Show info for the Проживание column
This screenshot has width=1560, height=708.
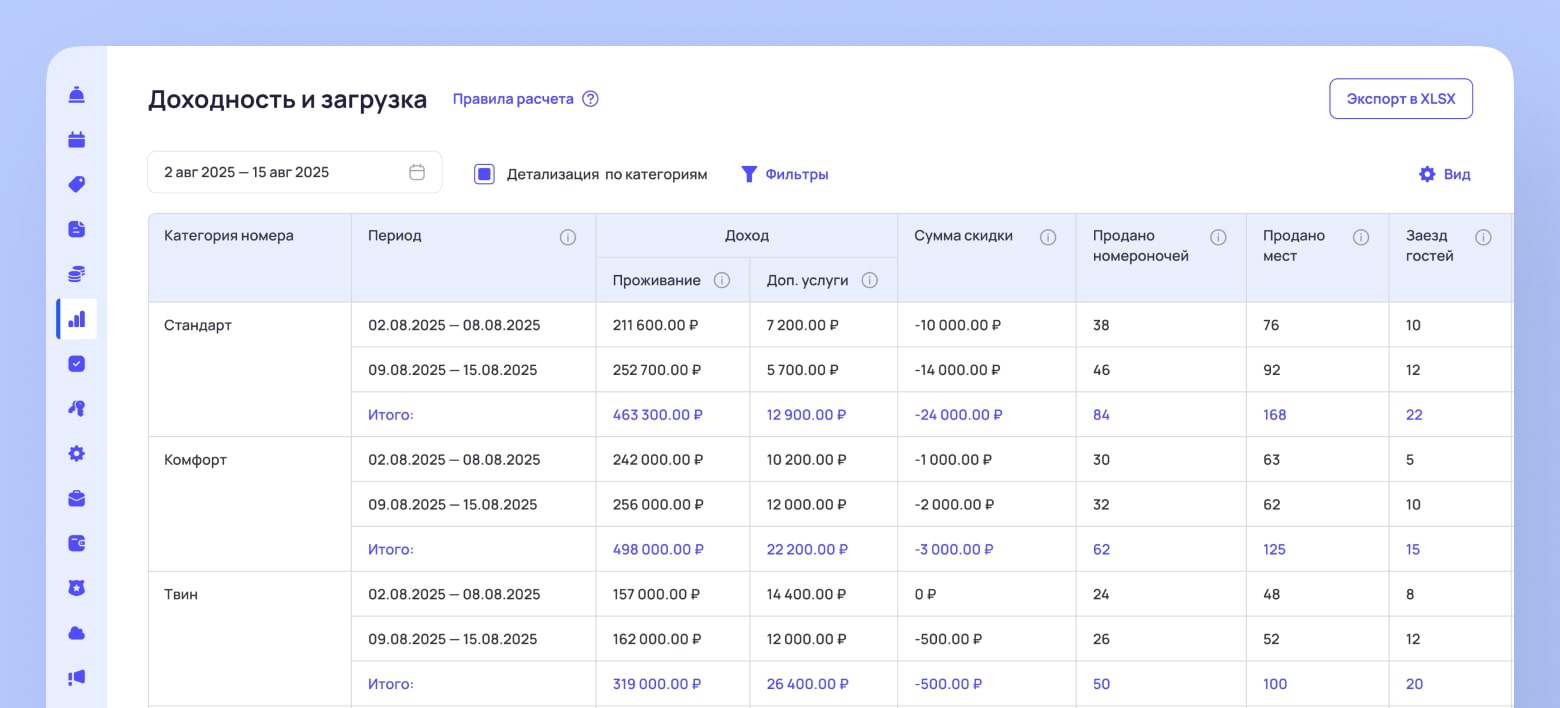point(722,280)
